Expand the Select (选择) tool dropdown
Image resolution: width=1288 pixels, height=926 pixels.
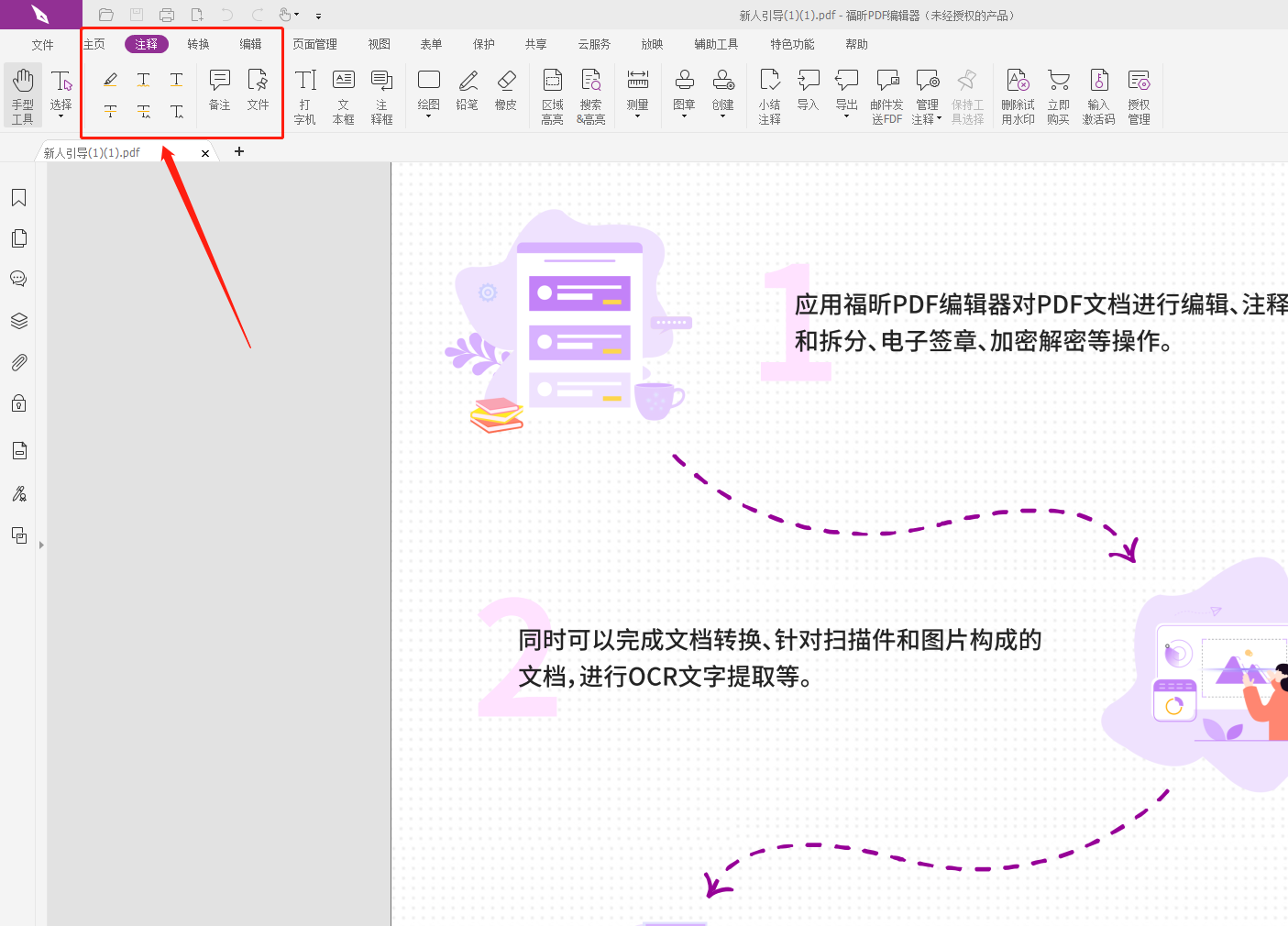click(x=61, y=116)
